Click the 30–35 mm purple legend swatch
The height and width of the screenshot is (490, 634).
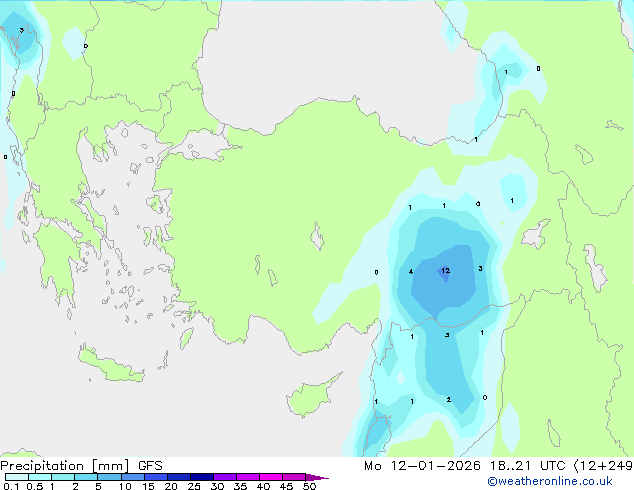[x=225, y=477]
